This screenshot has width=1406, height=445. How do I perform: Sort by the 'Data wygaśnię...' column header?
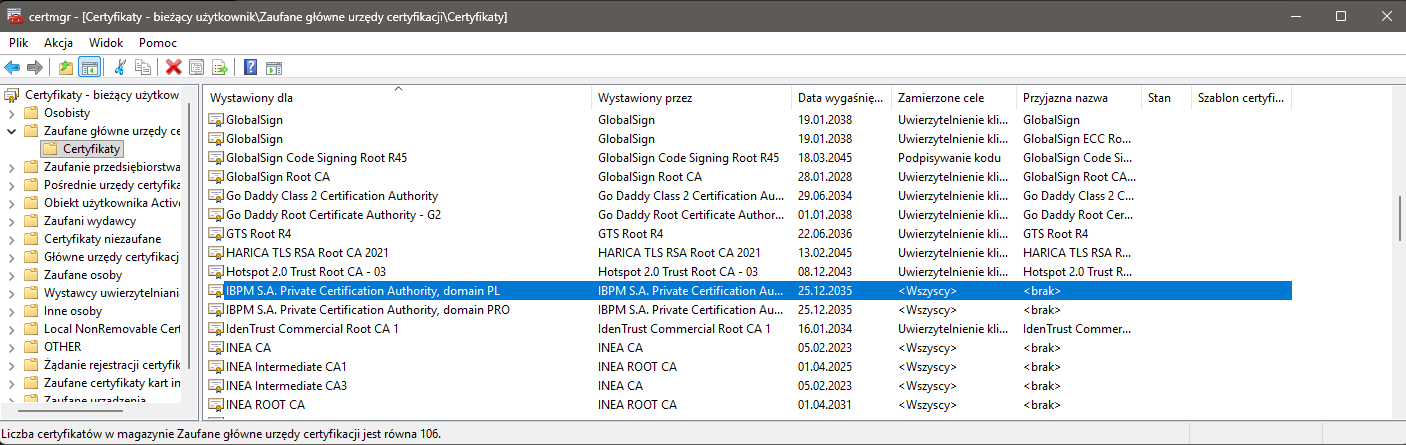pos(842,98)
